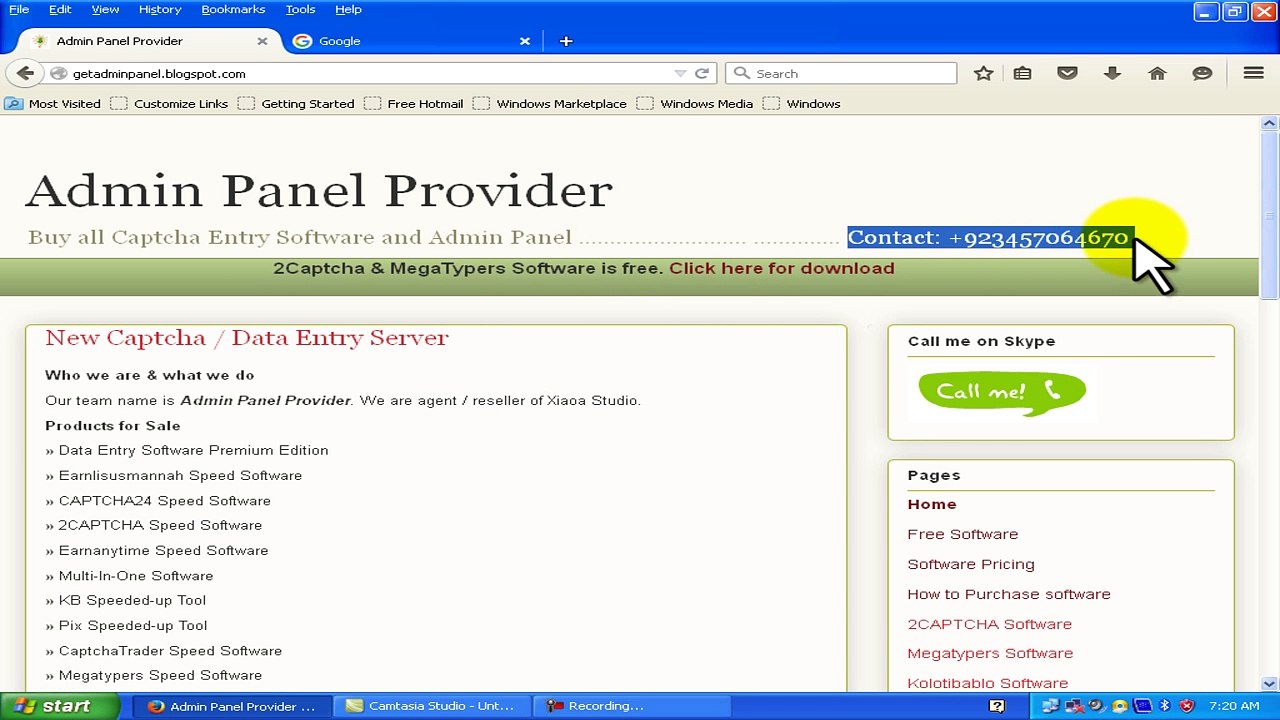
Task: Click the page scrollbar up arrow
Action: click(1269, 123)
